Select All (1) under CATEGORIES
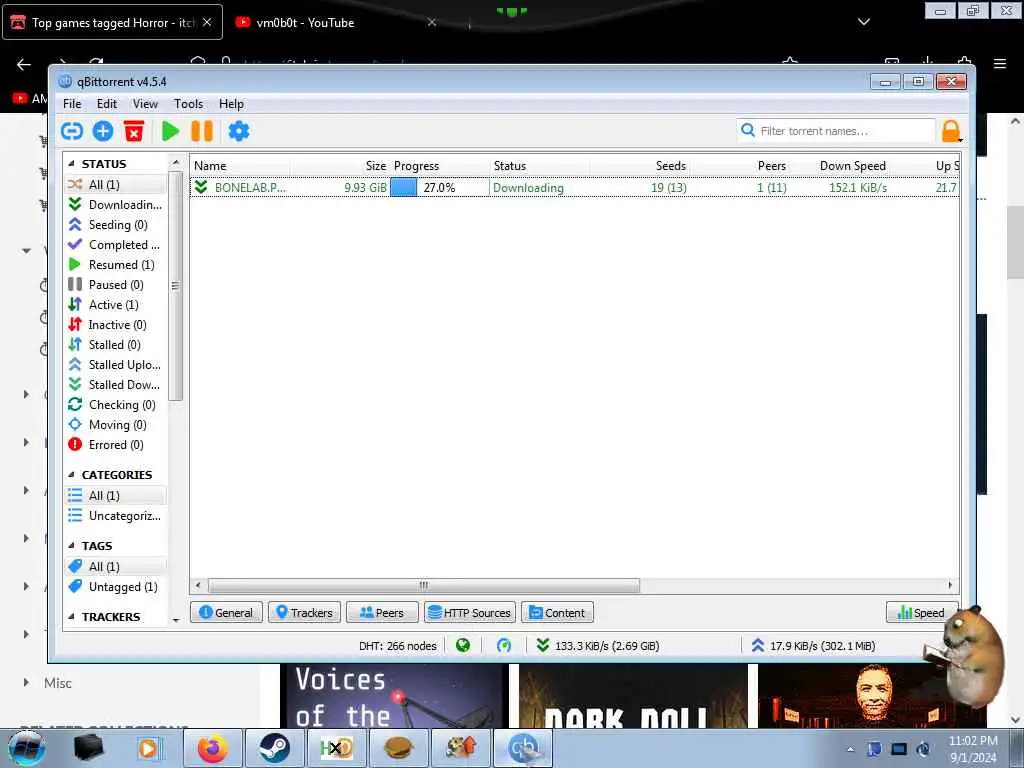 (116, 496)
